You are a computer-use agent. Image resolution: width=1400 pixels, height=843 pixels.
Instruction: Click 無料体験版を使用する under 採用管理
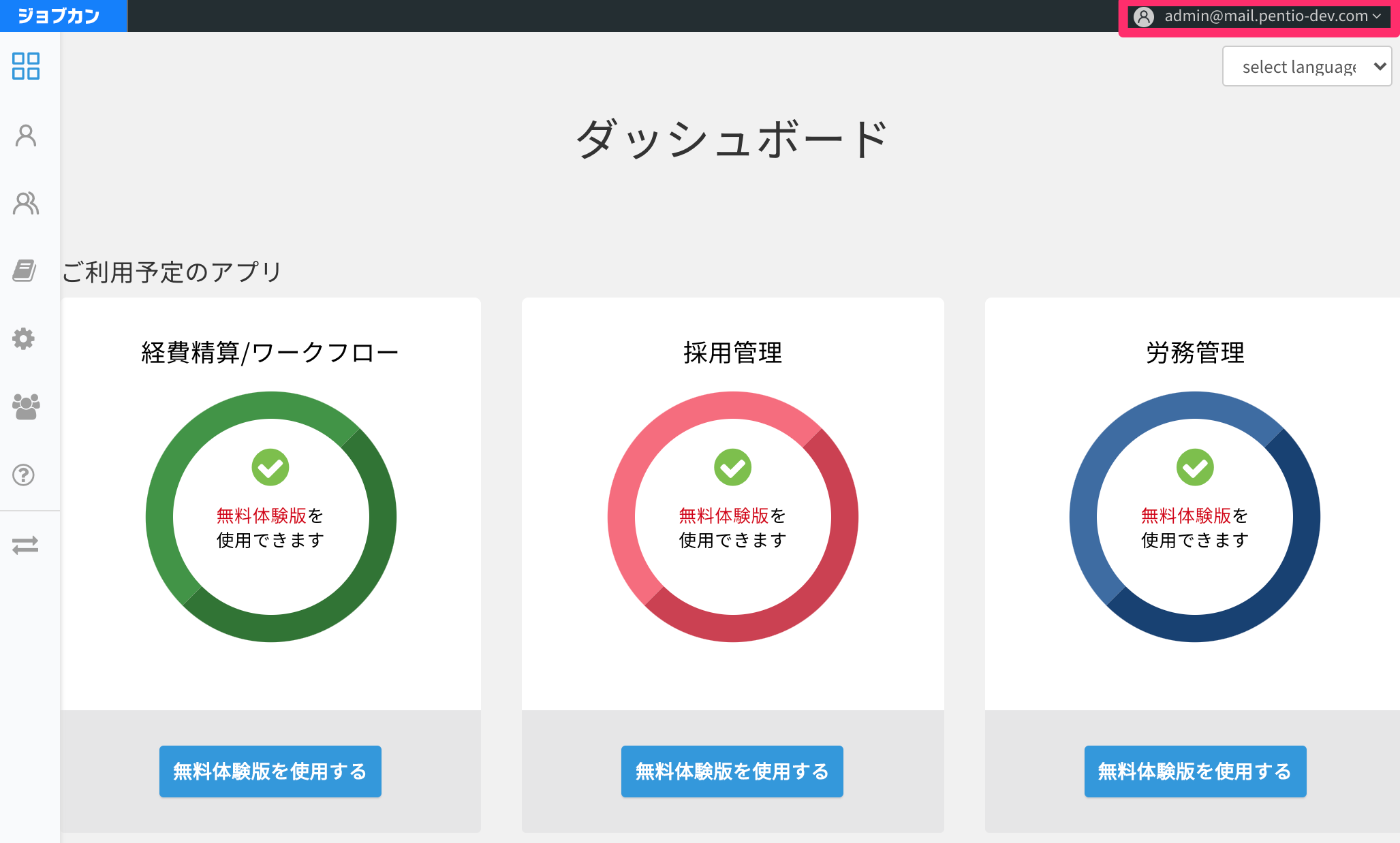[x=732, y=771]
